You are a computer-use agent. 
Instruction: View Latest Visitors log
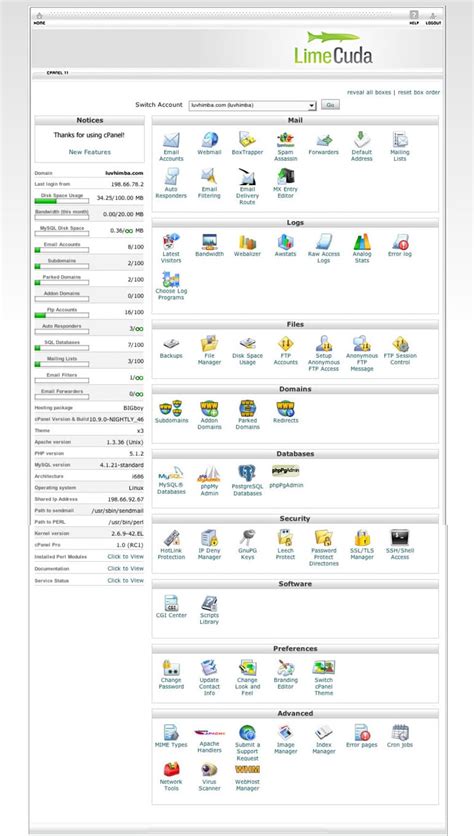coord(171,248)
